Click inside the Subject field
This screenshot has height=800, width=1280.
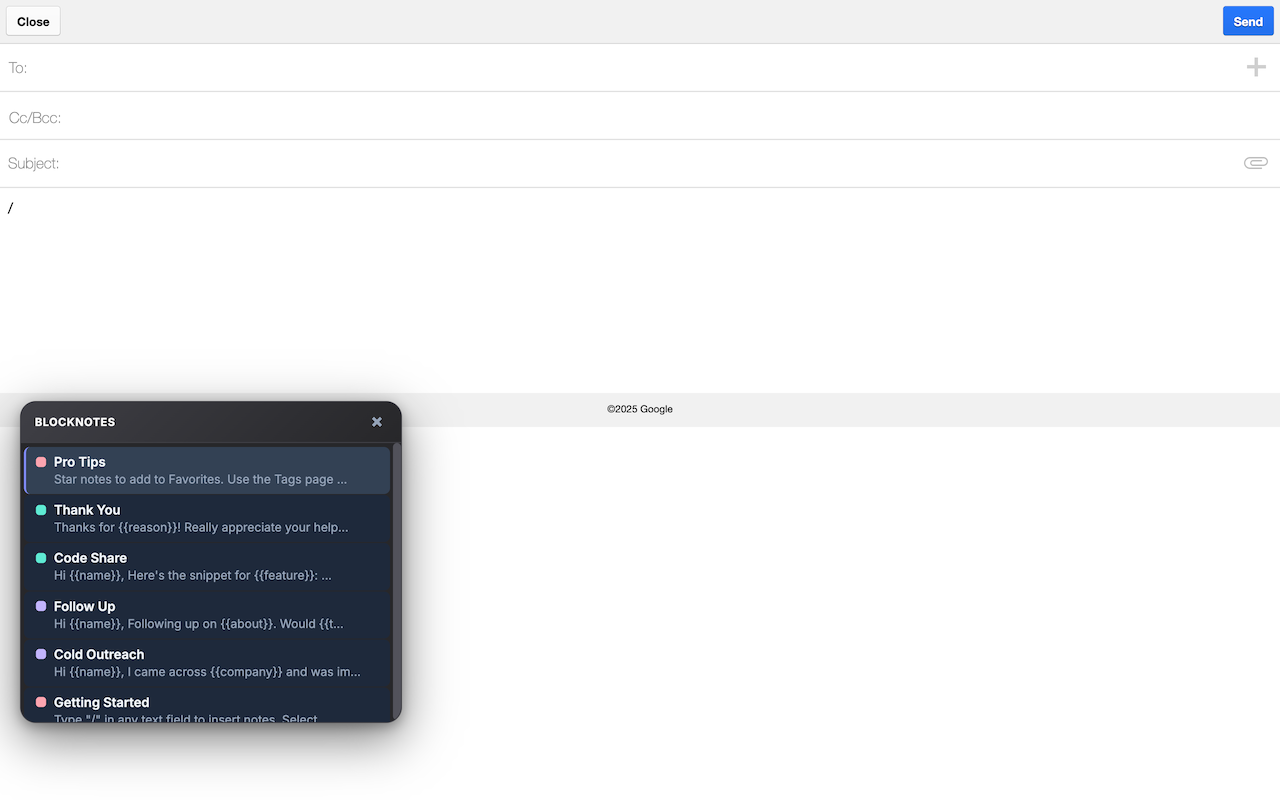[400, 162]
